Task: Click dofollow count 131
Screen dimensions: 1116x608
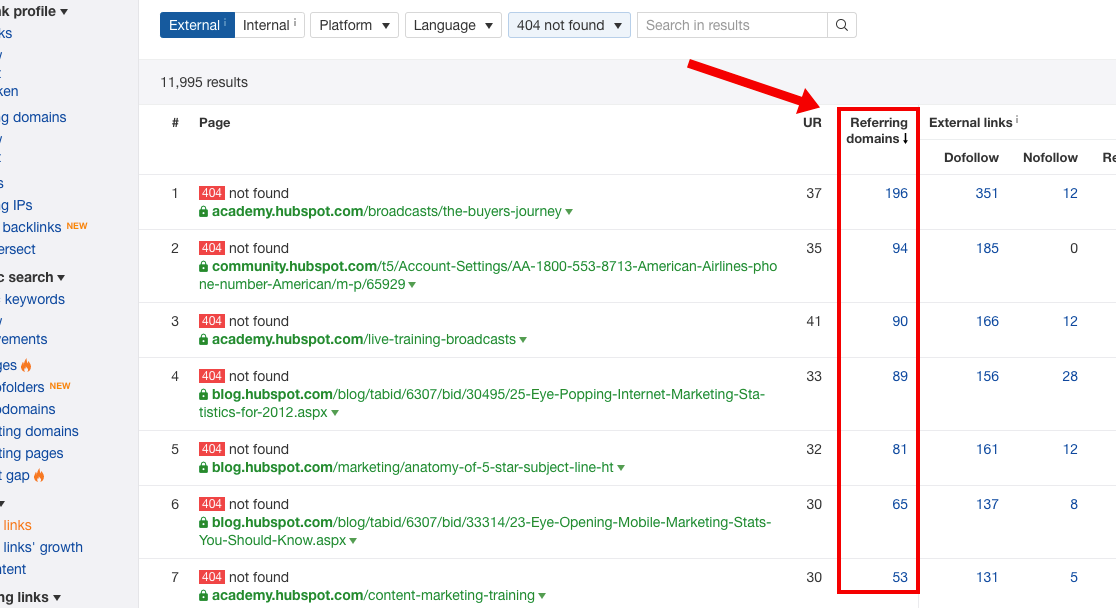Action: click(987, 577)
